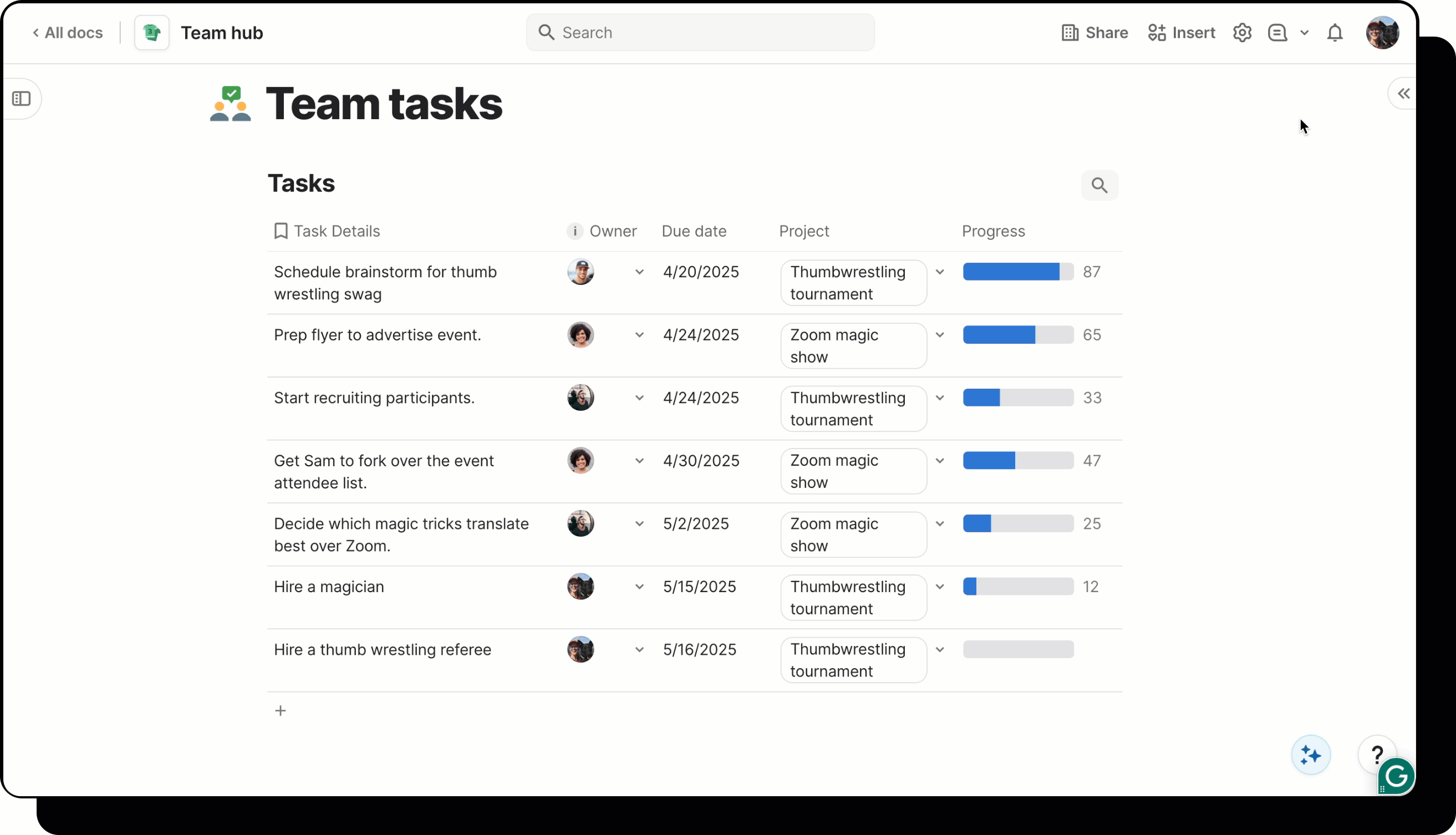This screenshot has height=835, width=1456.
Task: Open the user profile avatar
Action: point(1382,33)
